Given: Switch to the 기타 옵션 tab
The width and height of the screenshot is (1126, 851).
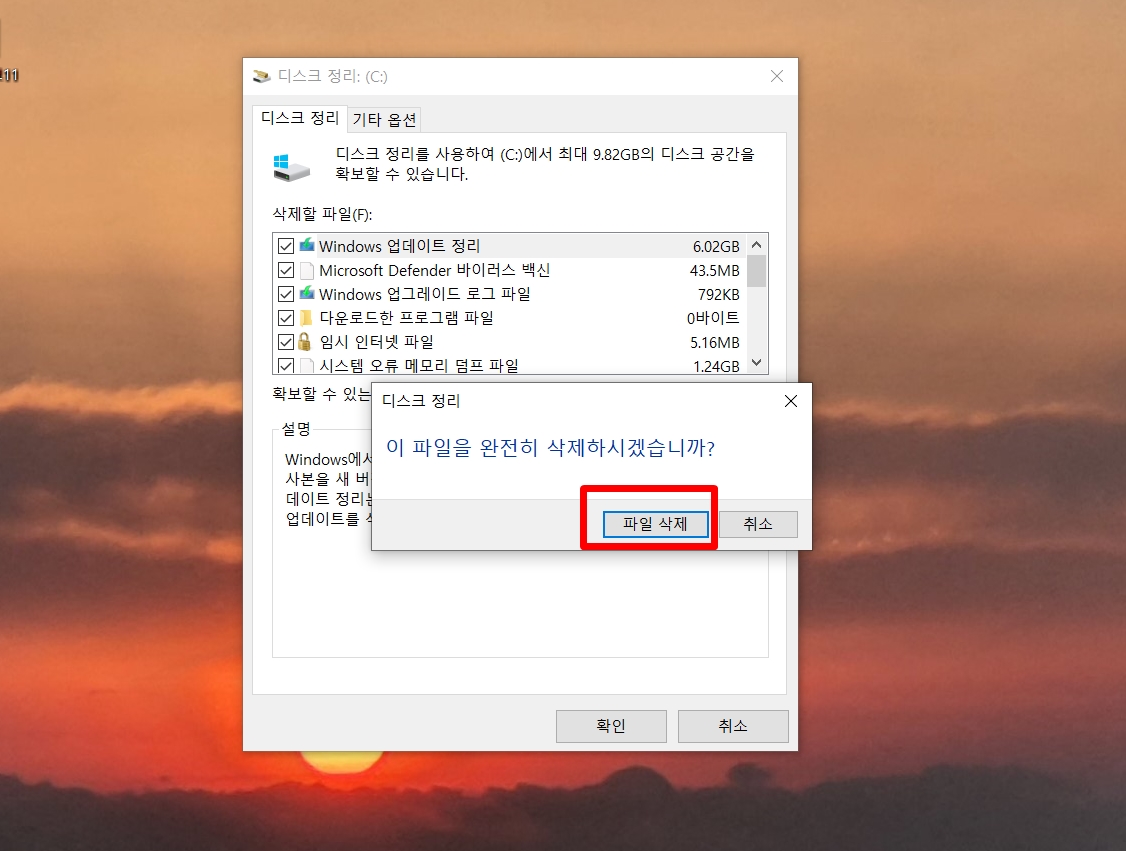Looking at the screenshot, I should [384, 120].
